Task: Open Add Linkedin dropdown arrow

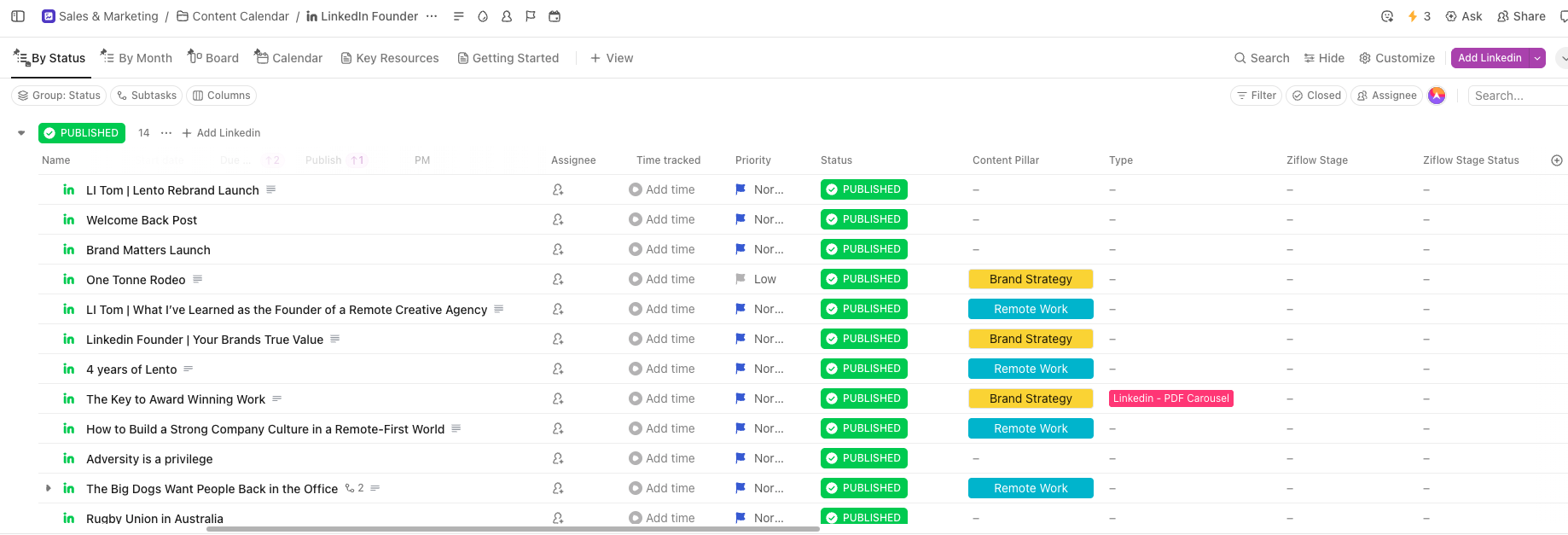Action: click(1537, 58)
